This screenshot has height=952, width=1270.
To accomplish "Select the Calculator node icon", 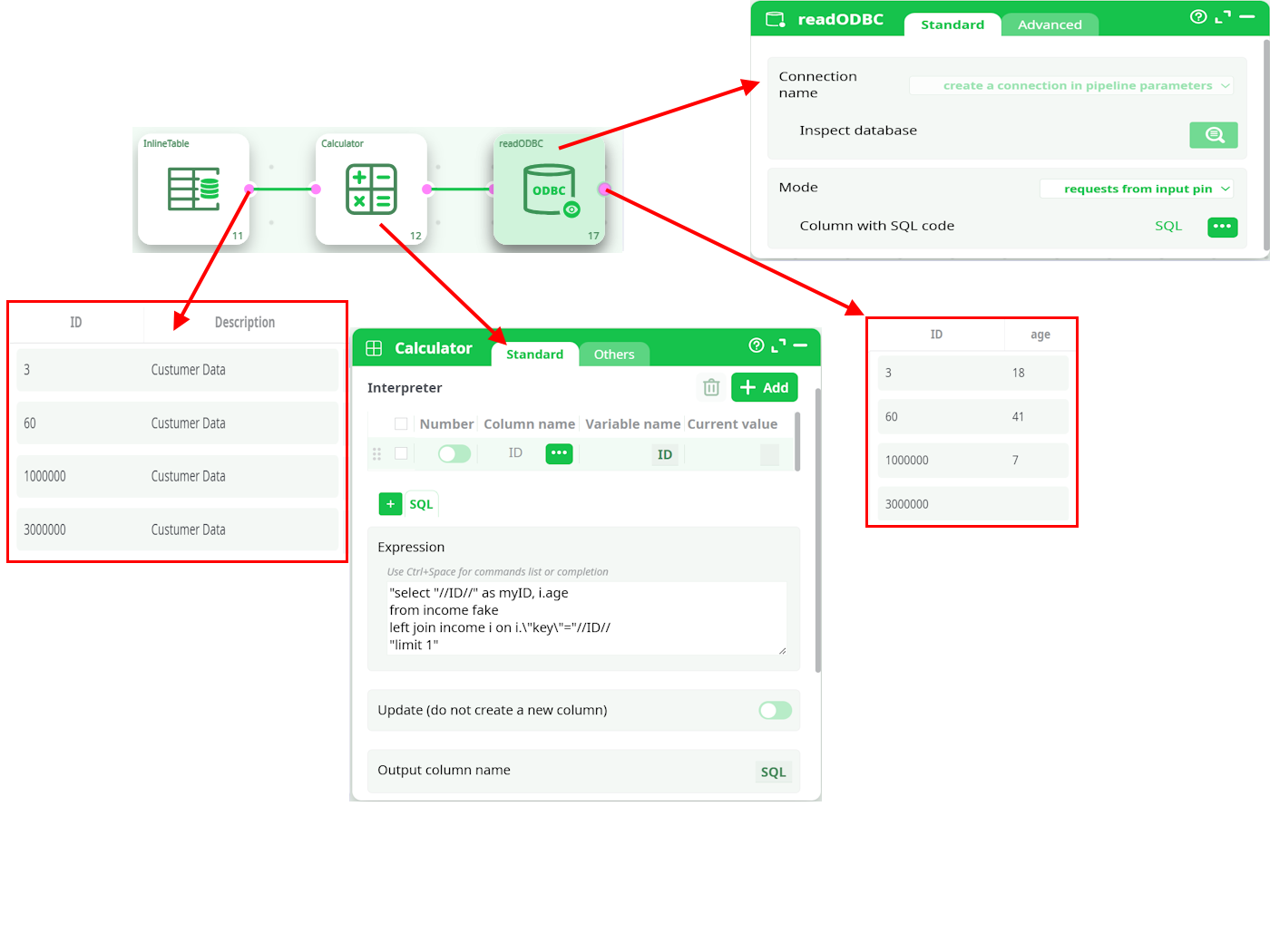I will point(371,189).
